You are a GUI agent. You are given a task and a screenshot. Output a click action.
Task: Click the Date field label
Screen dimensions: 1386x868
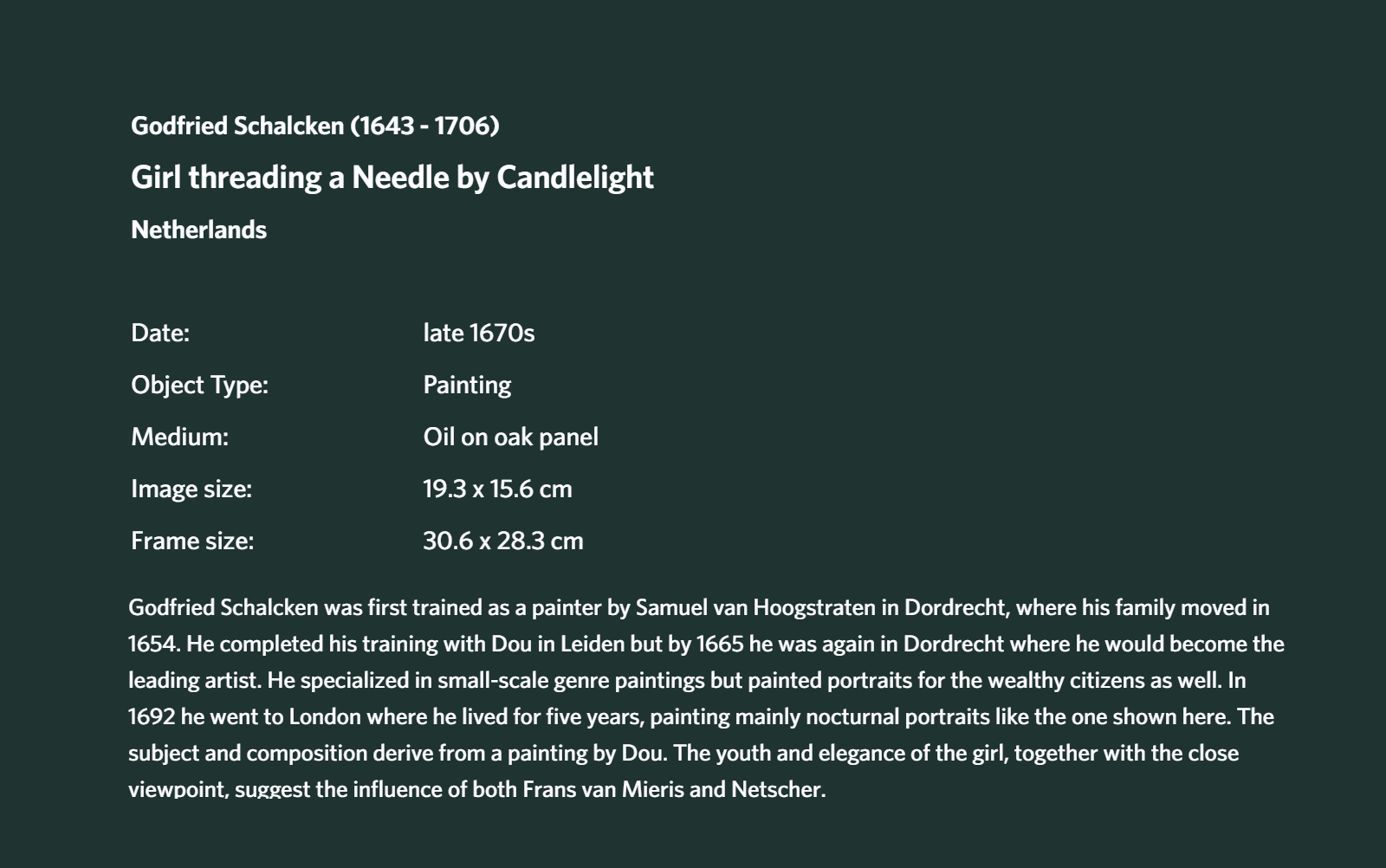160,333
